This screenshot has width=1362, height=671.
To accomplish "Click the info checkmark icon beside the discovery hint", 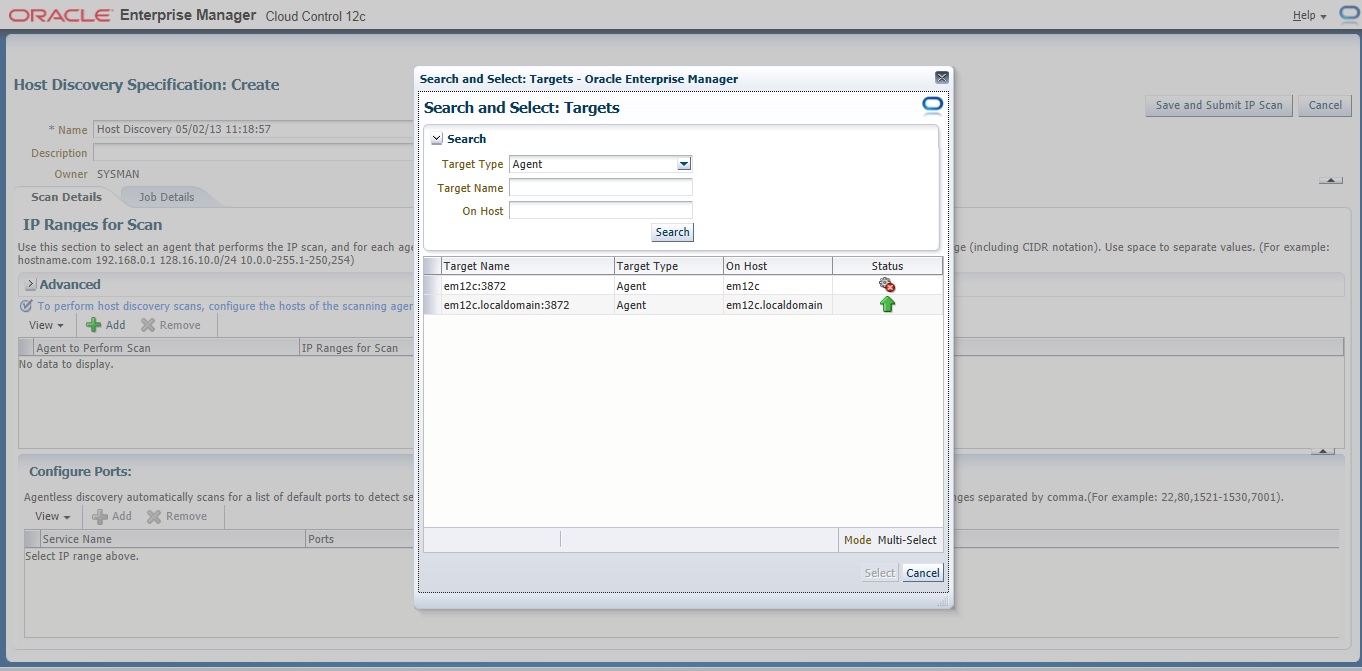I will point(27,307).
